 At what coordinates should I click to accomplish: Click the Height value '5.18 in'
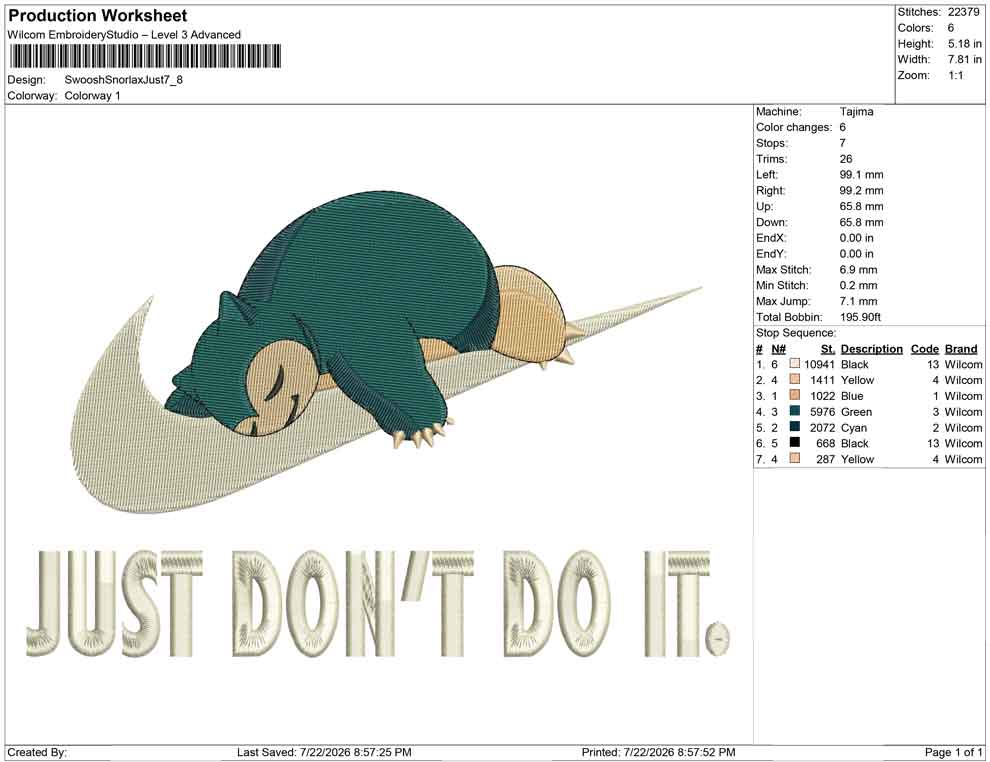[965, 44]
